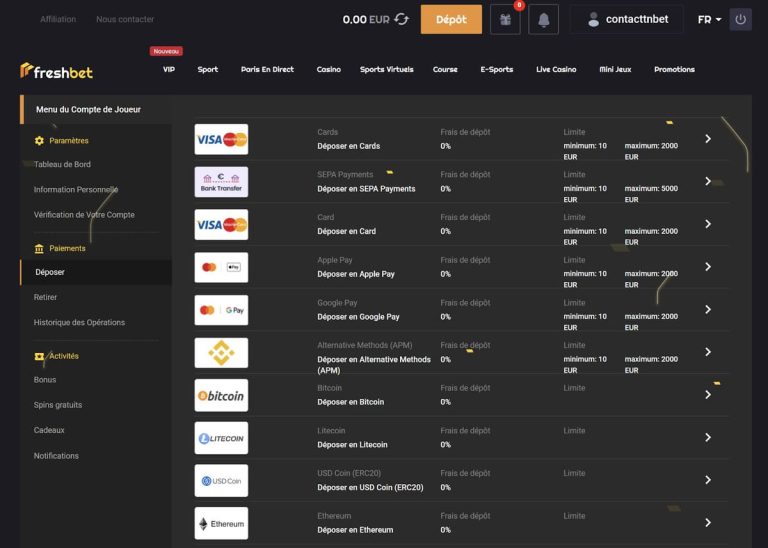Open Retirer in the sidebar
Screen dimensions: 768x548
(45, 297)
